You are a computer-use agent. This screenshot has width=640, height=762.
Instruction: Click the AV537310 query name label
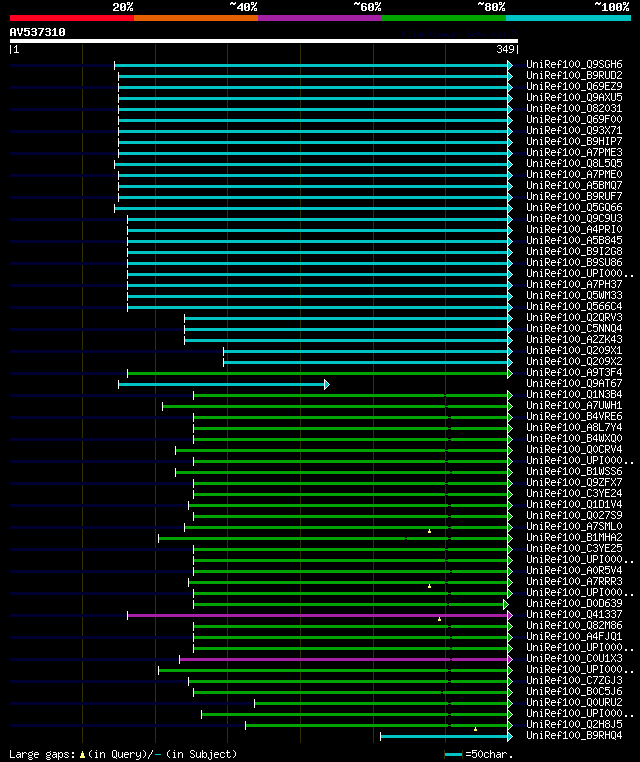[37, 32]
